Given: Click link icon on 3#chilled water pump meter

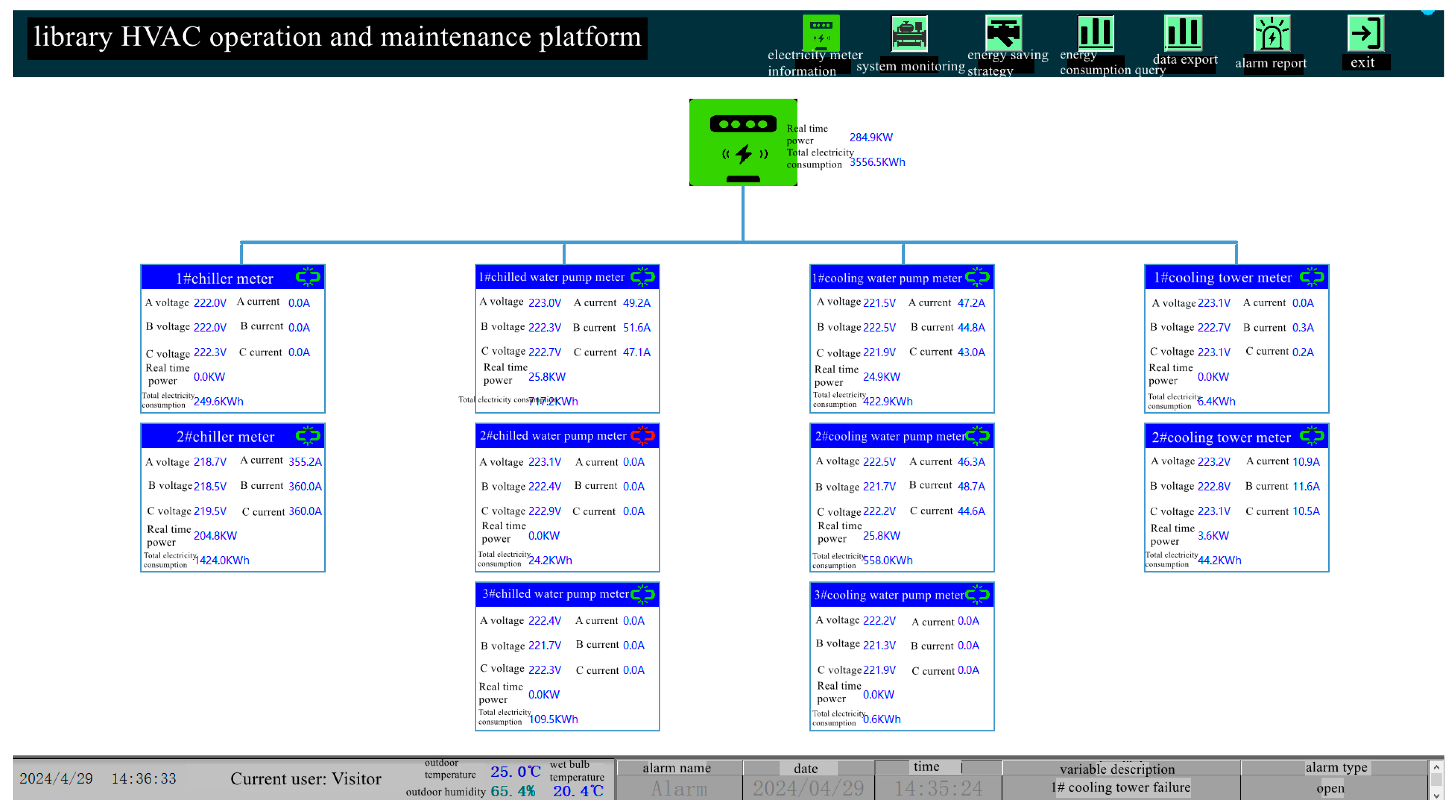Looking at the screenshot, I should 643,594.
